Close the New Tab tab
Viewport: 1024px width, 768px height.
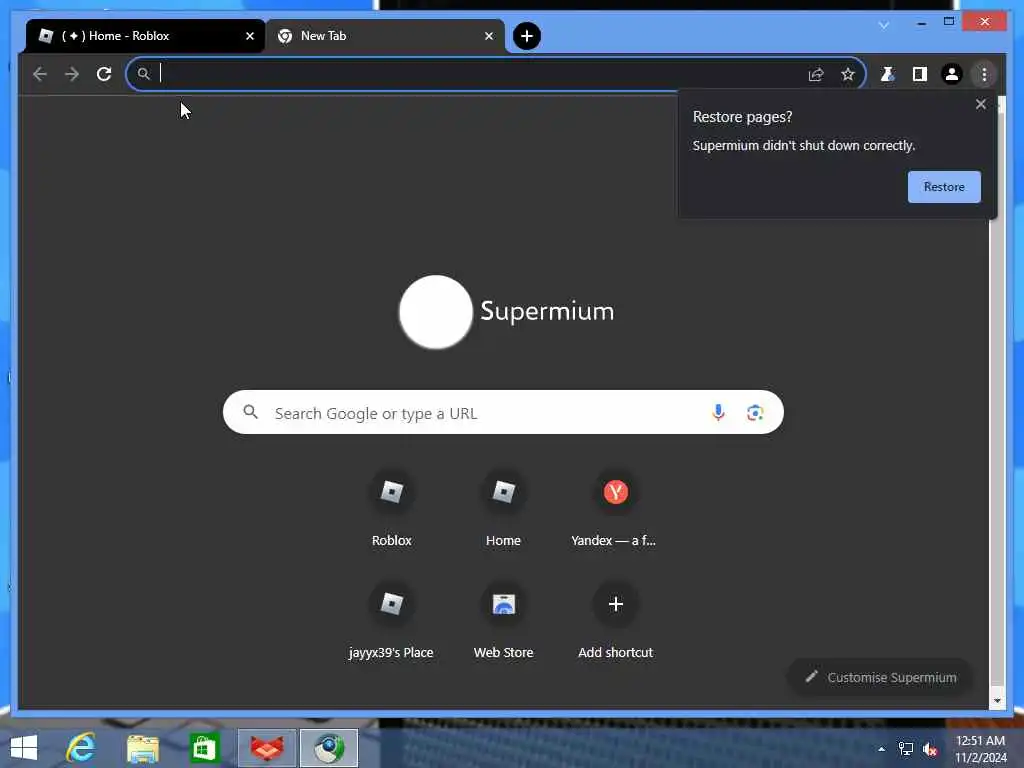pyautogui.click(x=488, y=36)
